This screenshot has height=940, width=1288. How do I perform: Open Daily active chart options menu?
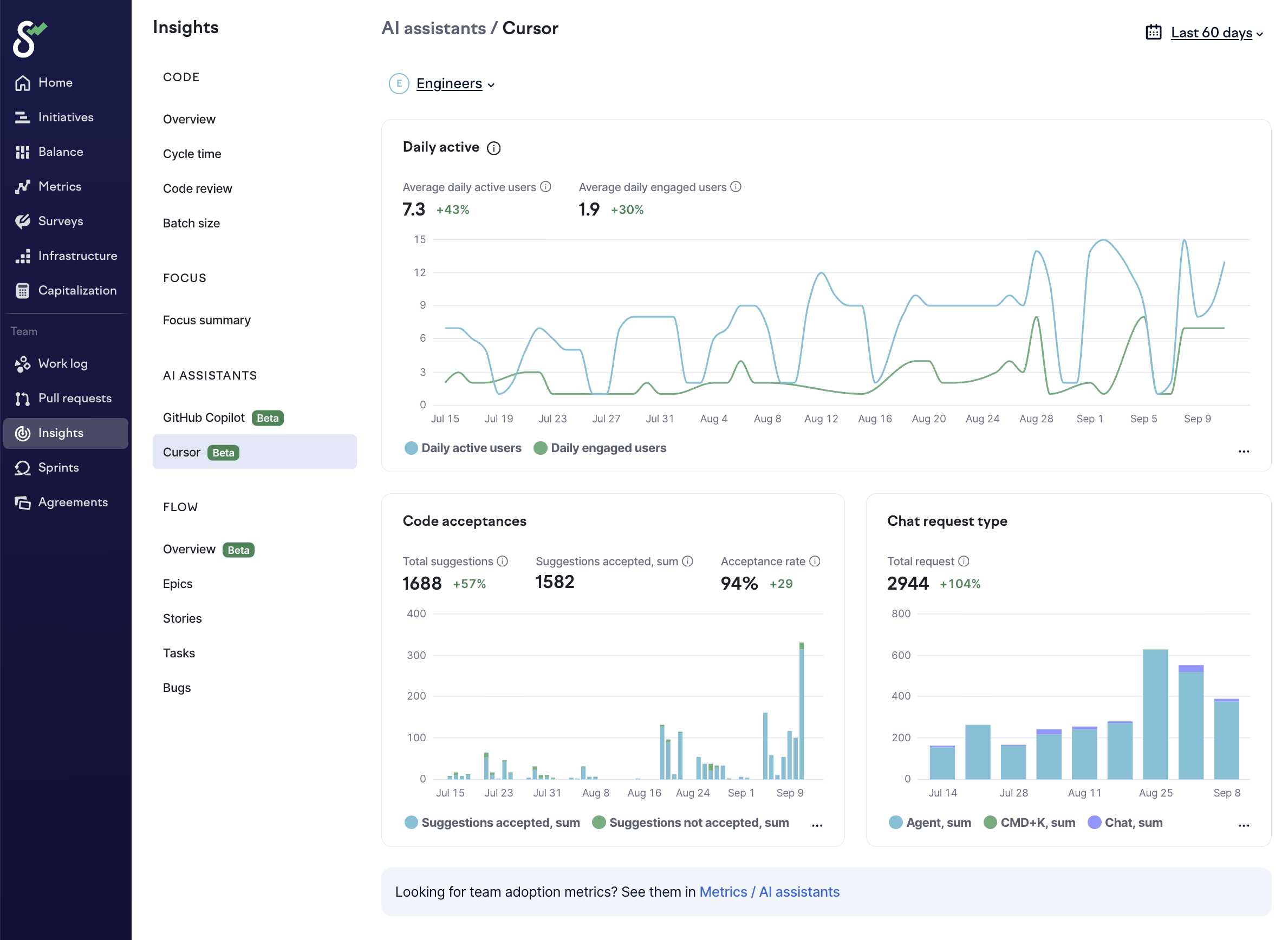click(x=1244, y=452)
